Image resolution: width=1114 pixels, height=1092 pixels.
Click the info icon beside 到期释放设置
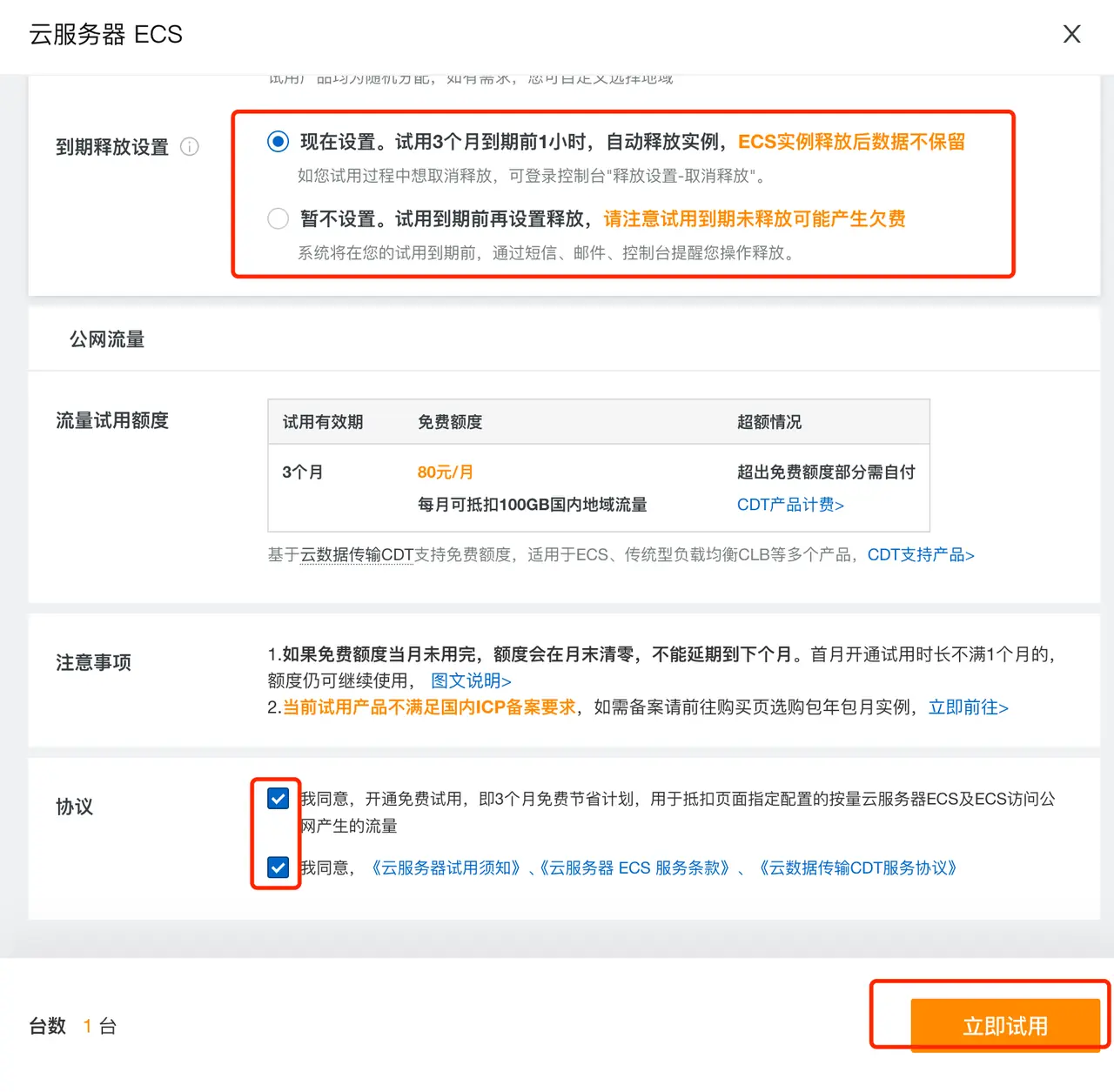click(190, 147)
